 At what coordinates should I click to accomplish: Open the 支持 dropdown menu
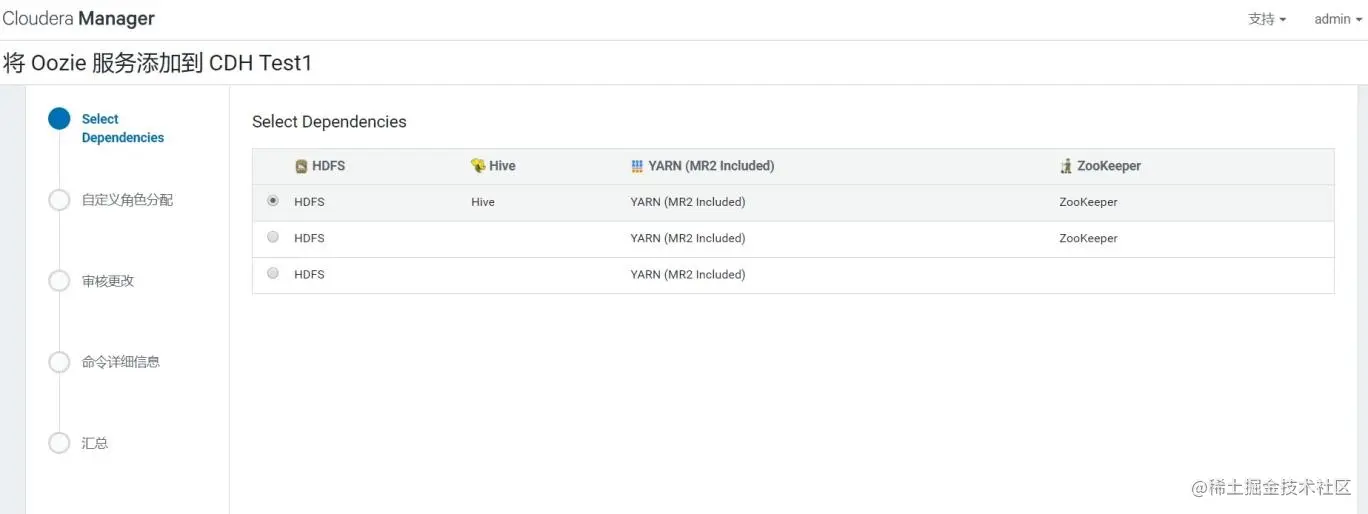click(1267, 19)
